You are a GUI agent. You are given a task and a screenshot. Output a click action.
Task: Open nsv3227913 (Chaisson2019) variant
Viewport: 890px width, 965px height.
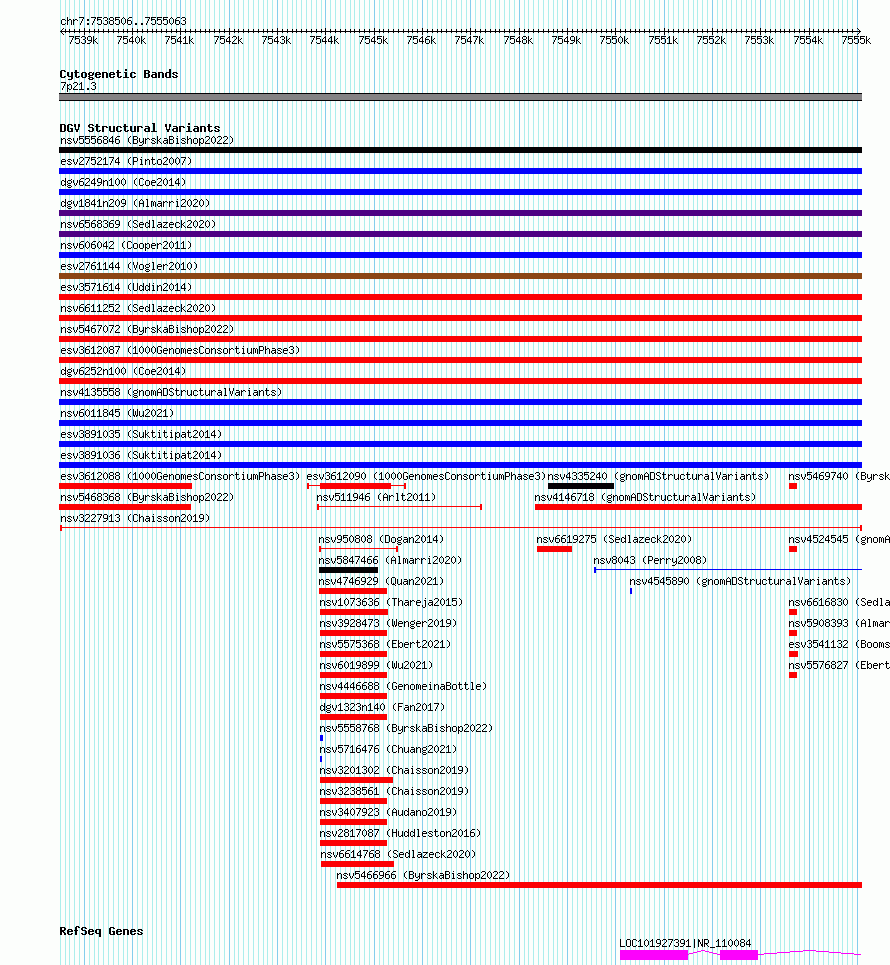tap(460, 528)
